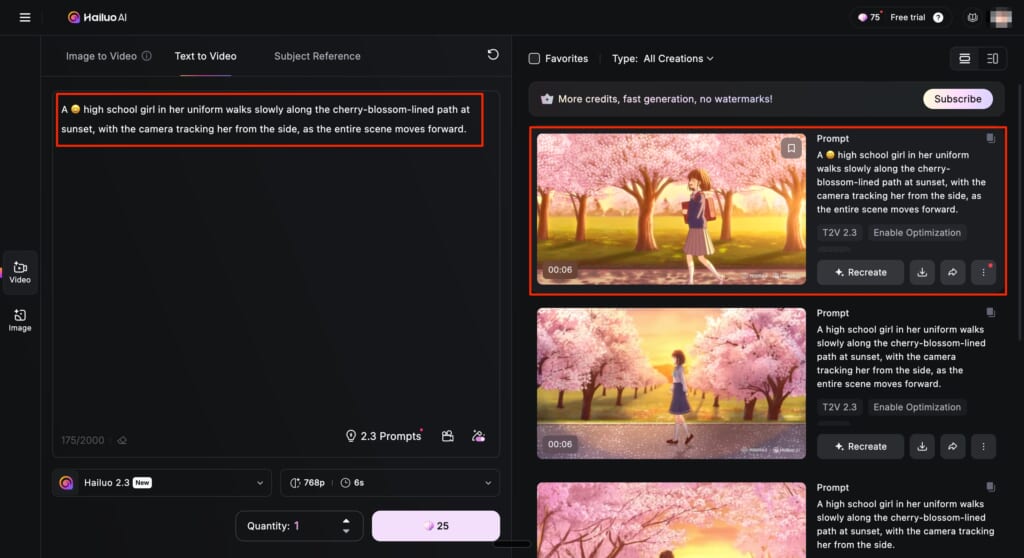Switch to the list layout view
The image size is (1024, 558).
pyautogui.click(x=964, y=59)
